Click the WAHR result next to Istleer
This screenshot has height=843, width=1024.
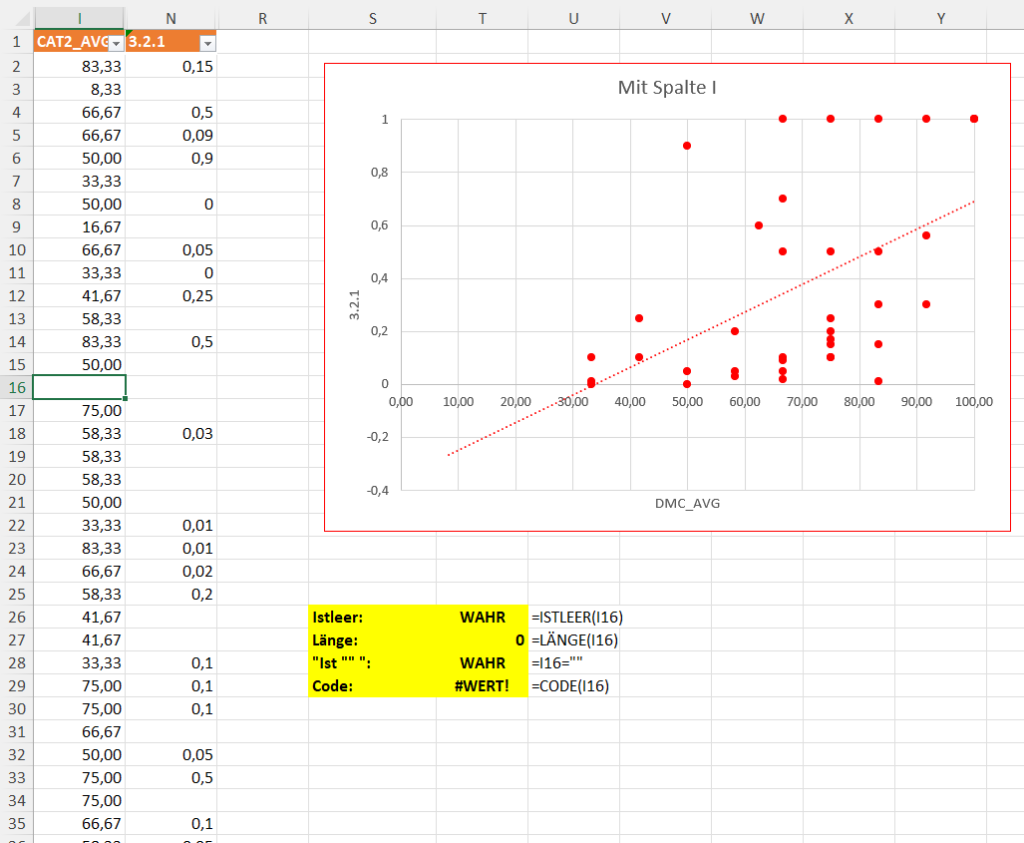click(x=482, y=617)
